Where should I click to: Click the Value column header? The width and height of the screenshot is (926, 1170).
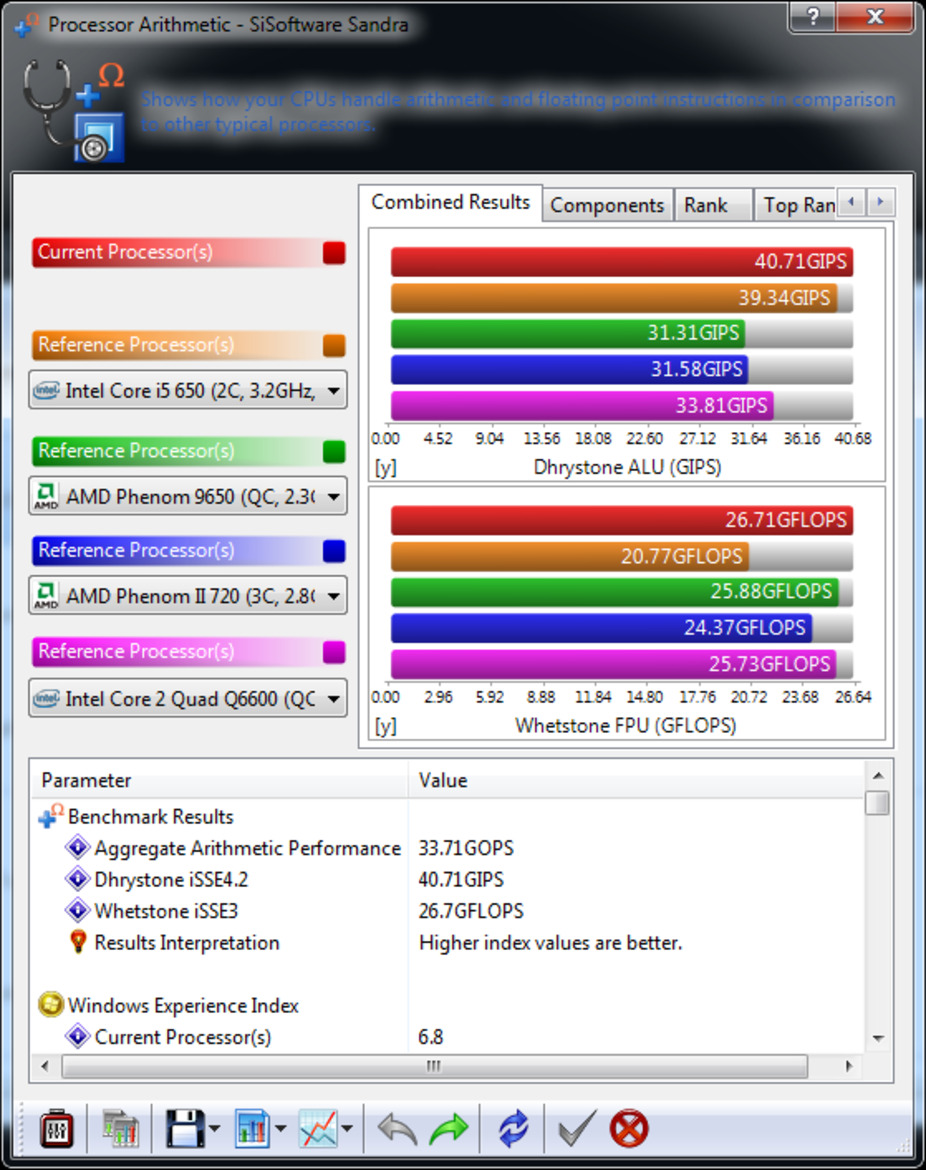[636, 780]
